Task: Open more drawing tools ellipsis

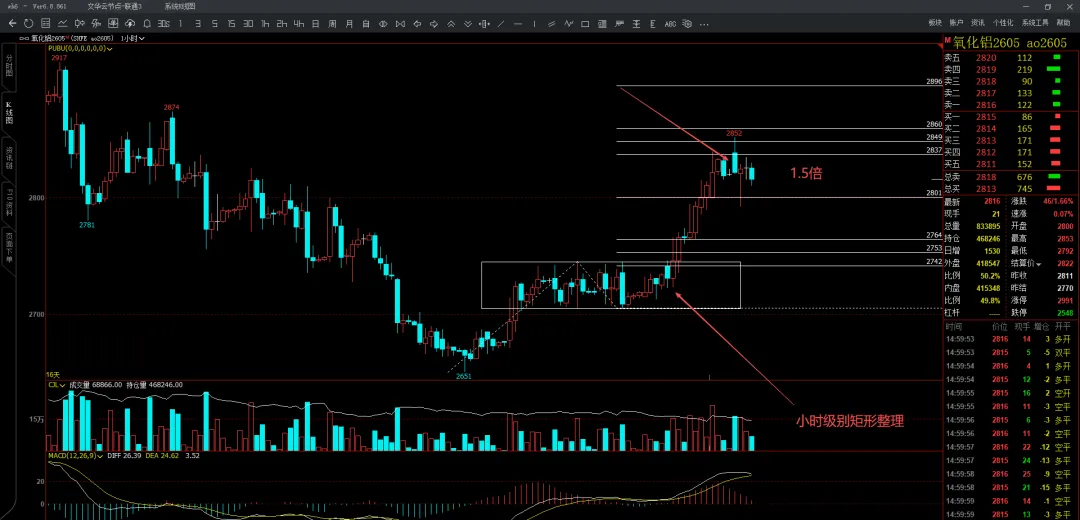Action: click(704, 24)
